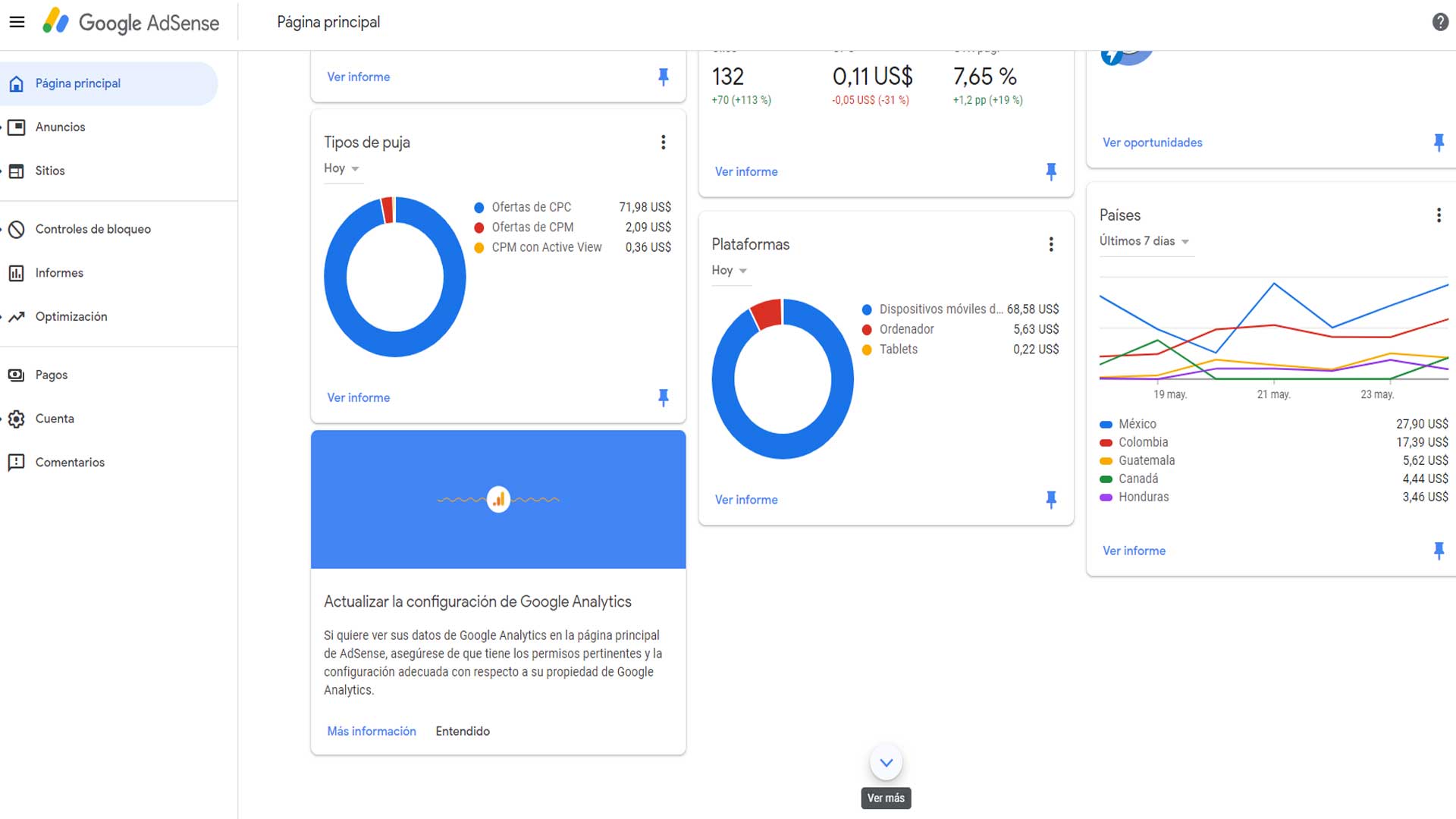
Task: Click the Informes chart icon
Action: pyautogui.click(x=16, y=273)
